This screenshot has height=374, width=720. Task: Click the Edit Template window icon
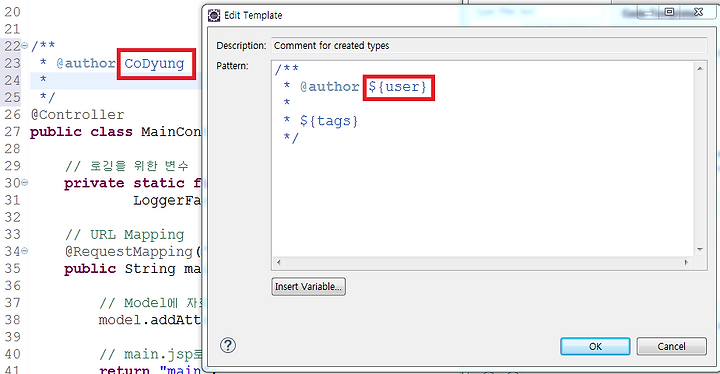tap(214, 15)
